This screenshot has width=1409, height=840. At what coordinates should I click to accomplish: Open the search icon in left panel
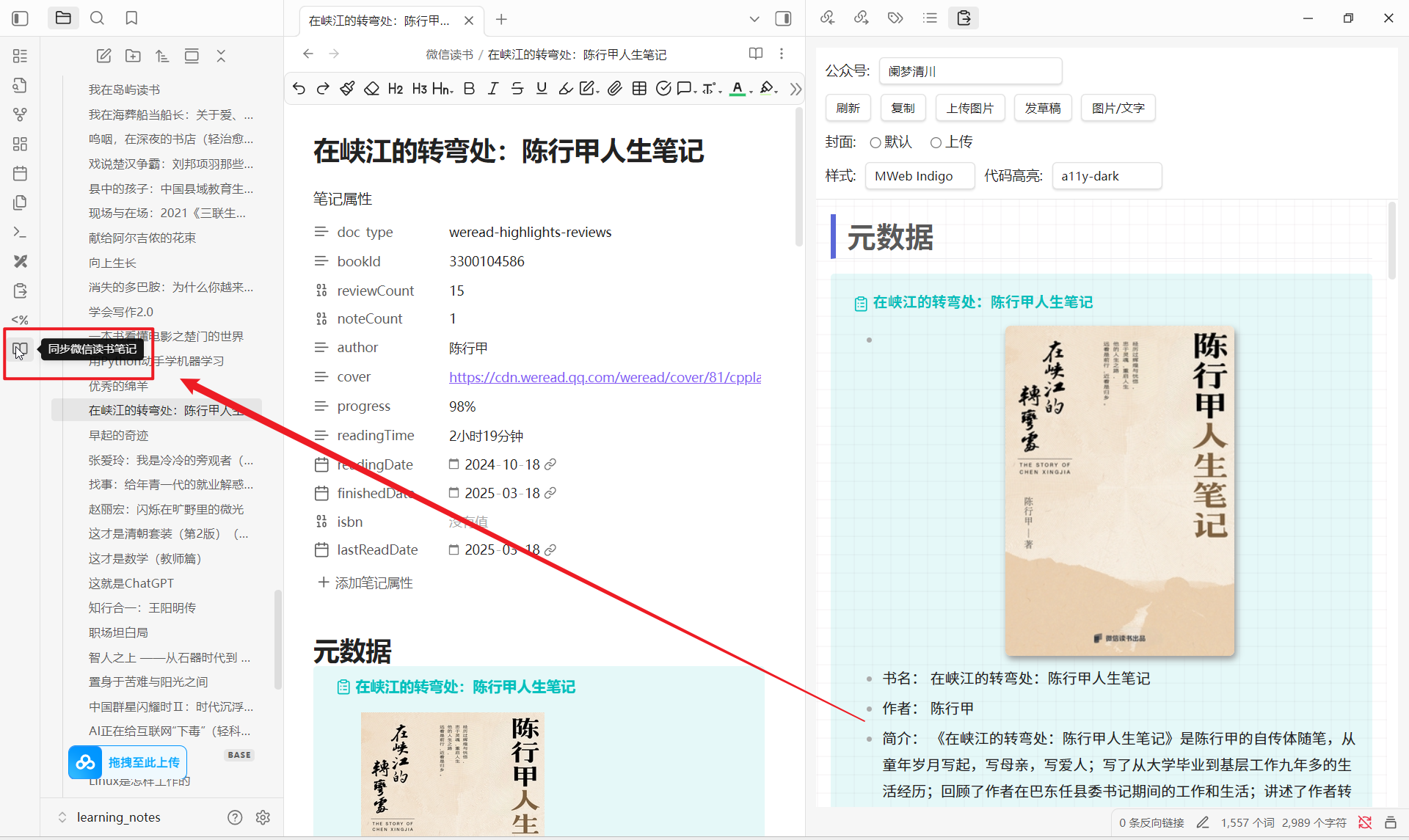(97, 18)
